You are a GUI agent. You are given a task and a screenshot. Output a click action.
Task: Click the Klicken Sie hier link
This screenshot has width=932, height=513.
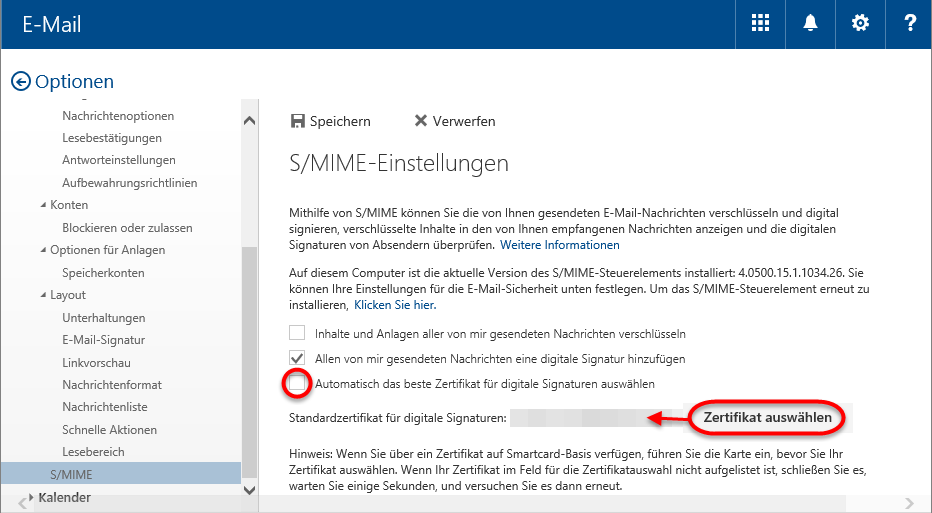pos(394,305)
